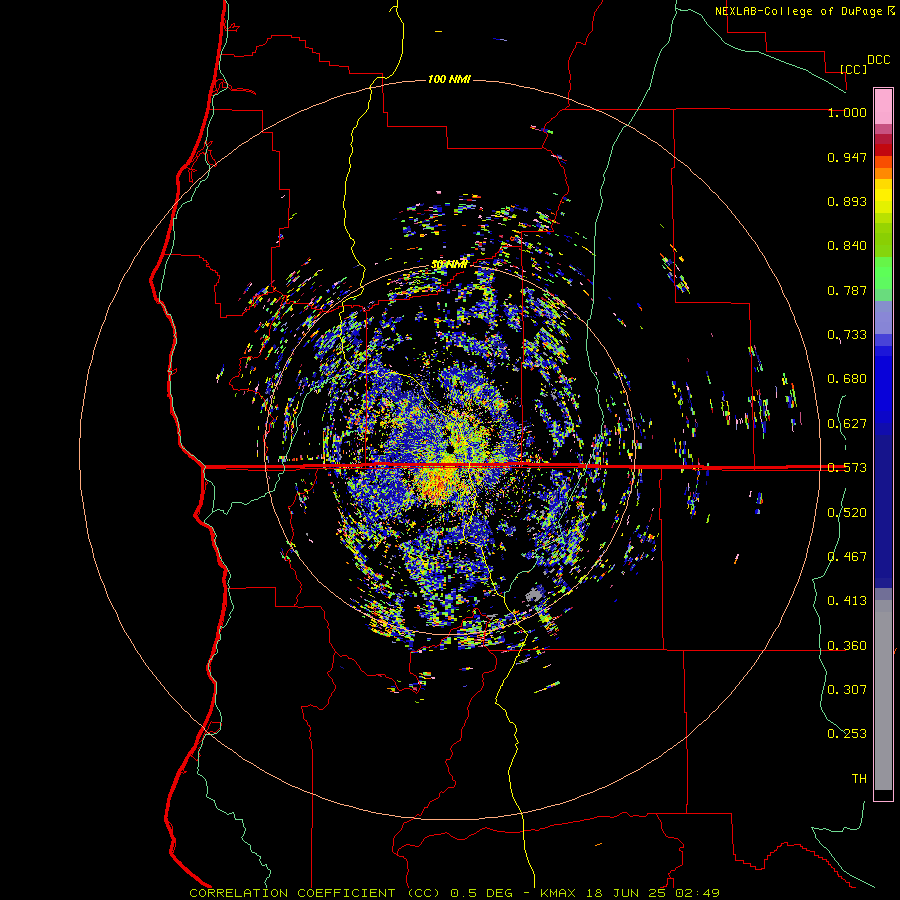Click the 18 JUN 25 date text
The width and height of the screenshot is (900, 900).
pyautogui.click(x=626, y=893)
